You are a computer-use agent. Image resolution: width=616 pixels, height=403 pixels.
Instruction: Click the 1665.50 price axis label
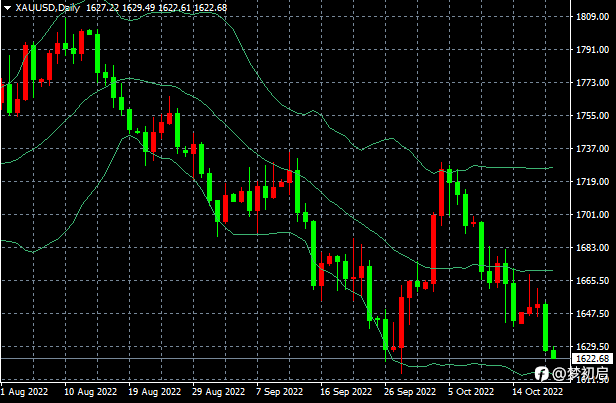coord(592,280)
